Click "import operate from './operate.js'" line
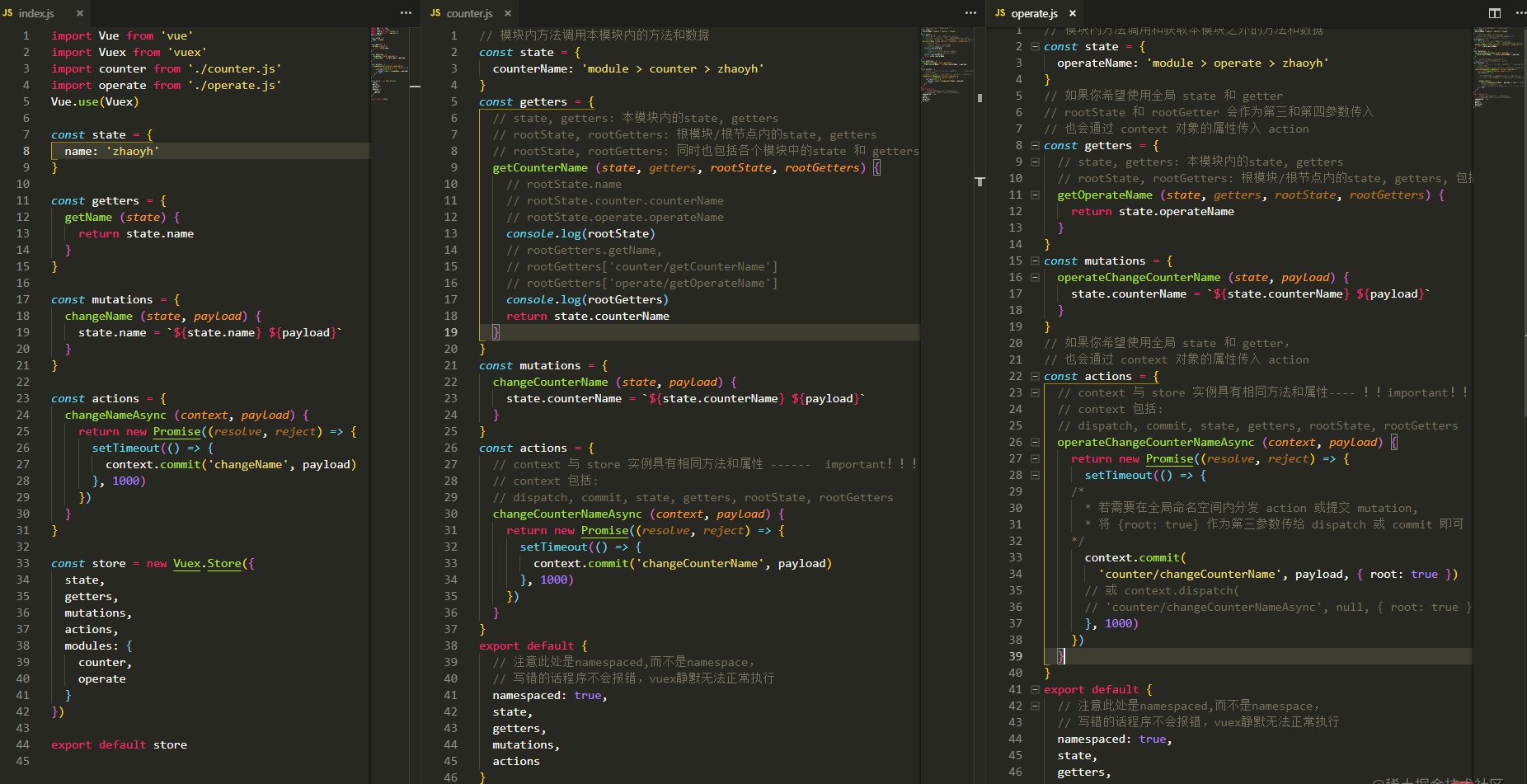1527x784 pixels. tap(166, 85)
